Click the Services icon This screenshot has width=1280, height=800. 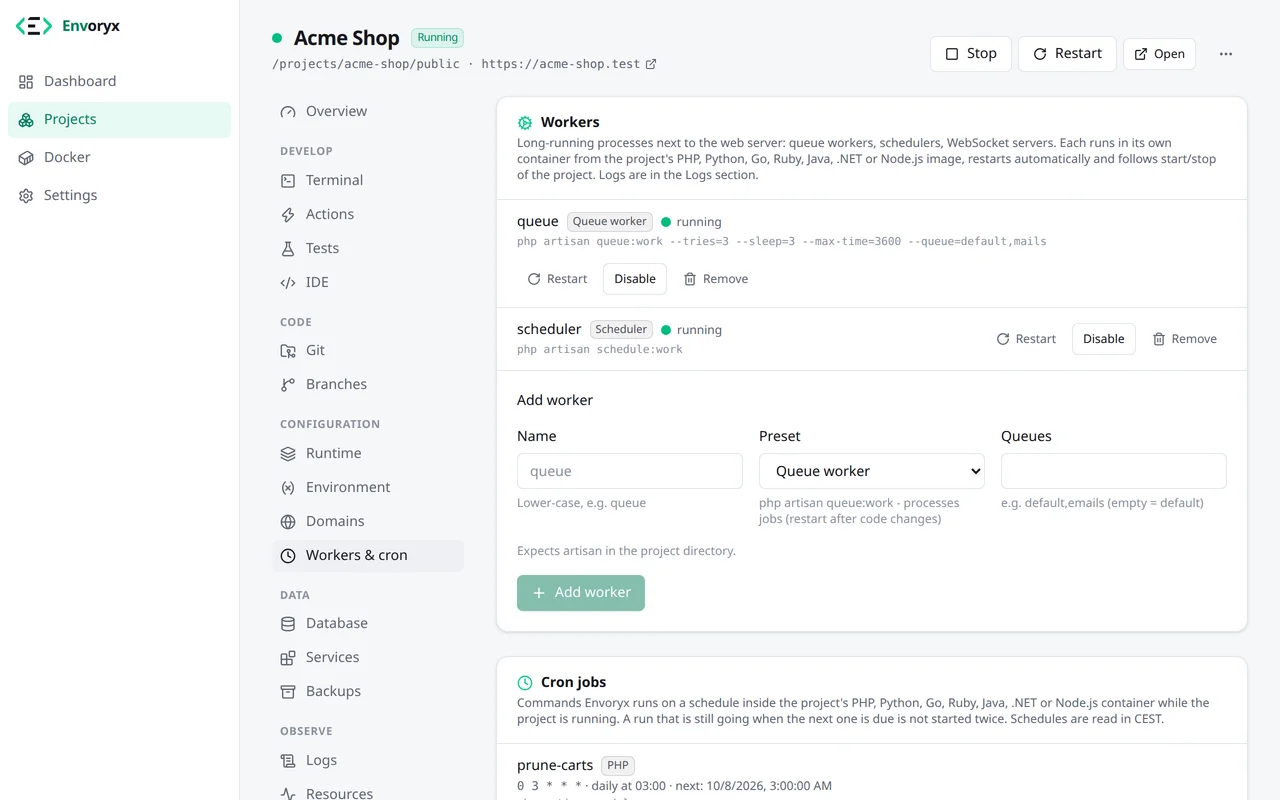(288, 658)
